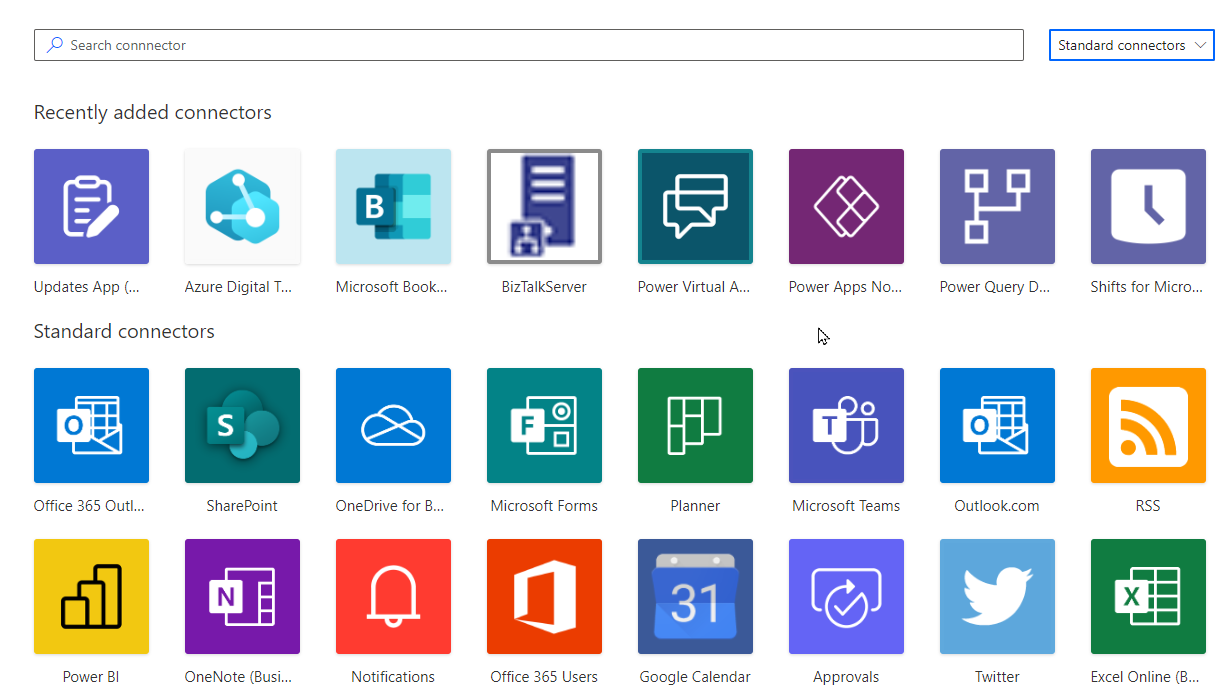This screenshot has width=1230, height=697.
Task: Select the Azure Digital Twins connector icon
Action: click(242, 206)
